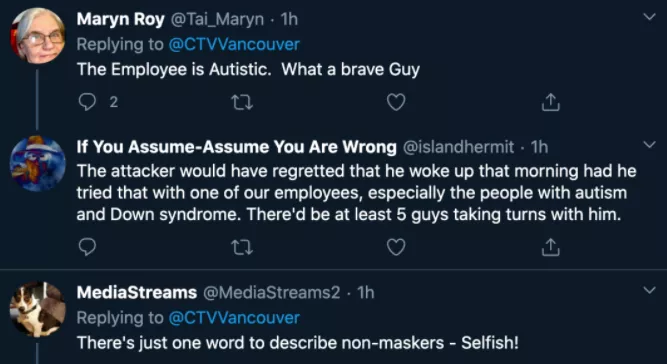Share islandhermit's tweet via share icon
Screen dimensions: 667x364
[x=550, y=247]
